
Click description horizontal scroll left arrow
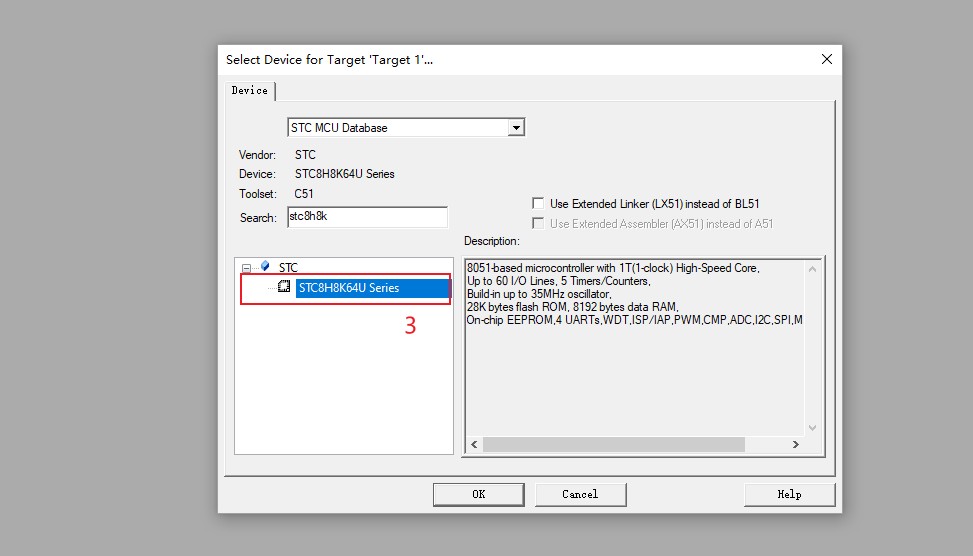tap(475, 444)
